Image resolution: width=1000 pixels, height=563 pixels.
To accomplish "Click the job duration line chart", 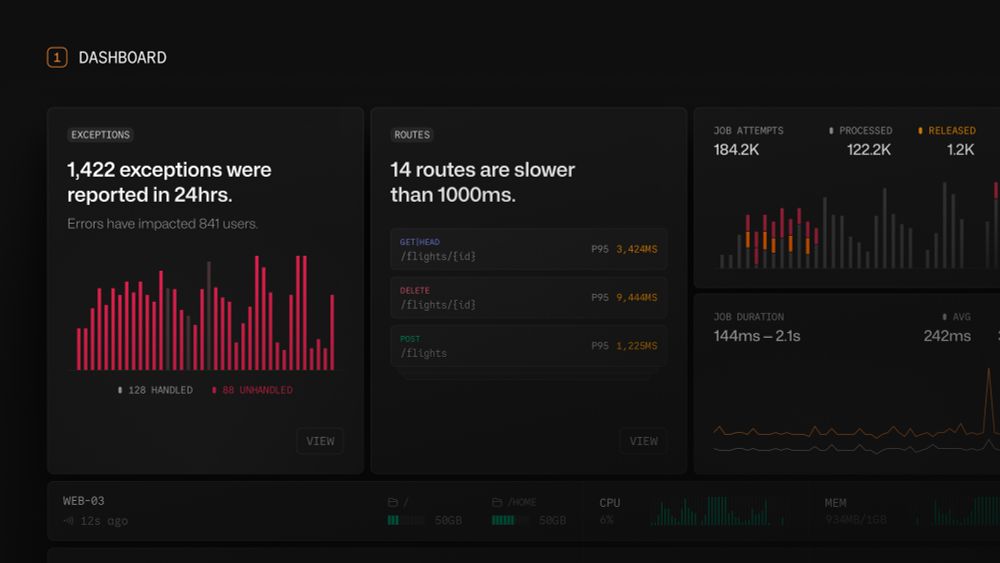I will (857, 411).
